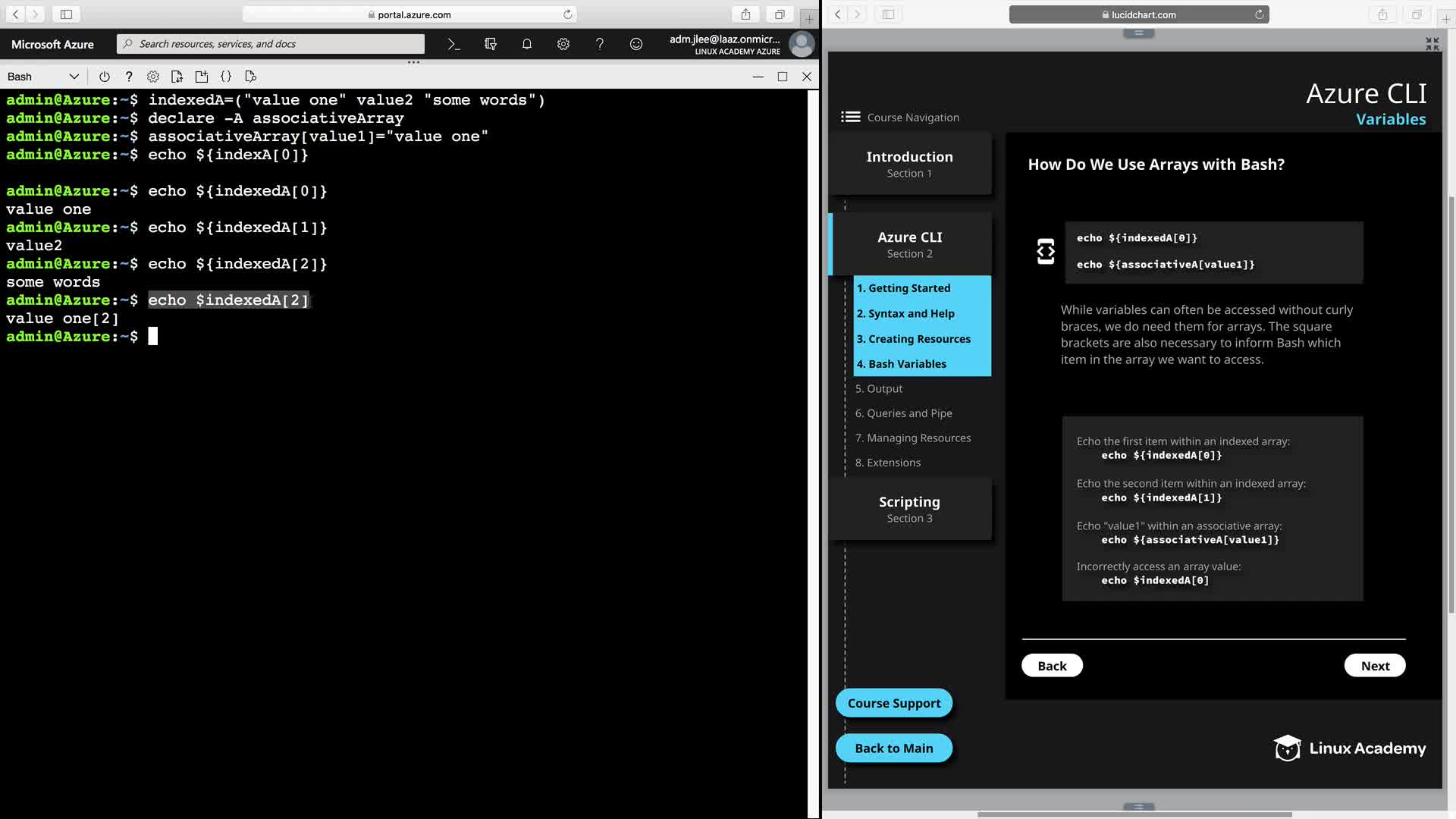The height and width of the screenshot is (819, 1456).
Task: Select the 6. Queries and Pipe lesson
Action: 903,413
